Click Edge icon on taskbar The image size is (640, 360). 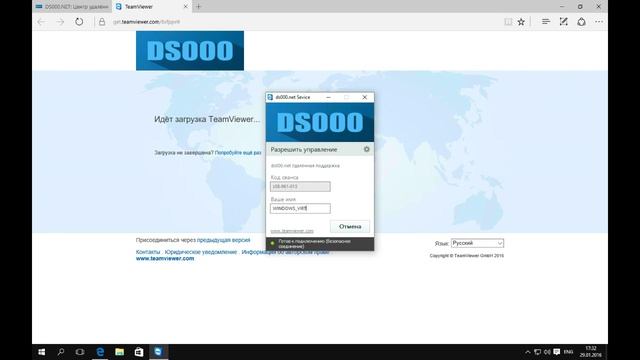click(100, 352)
